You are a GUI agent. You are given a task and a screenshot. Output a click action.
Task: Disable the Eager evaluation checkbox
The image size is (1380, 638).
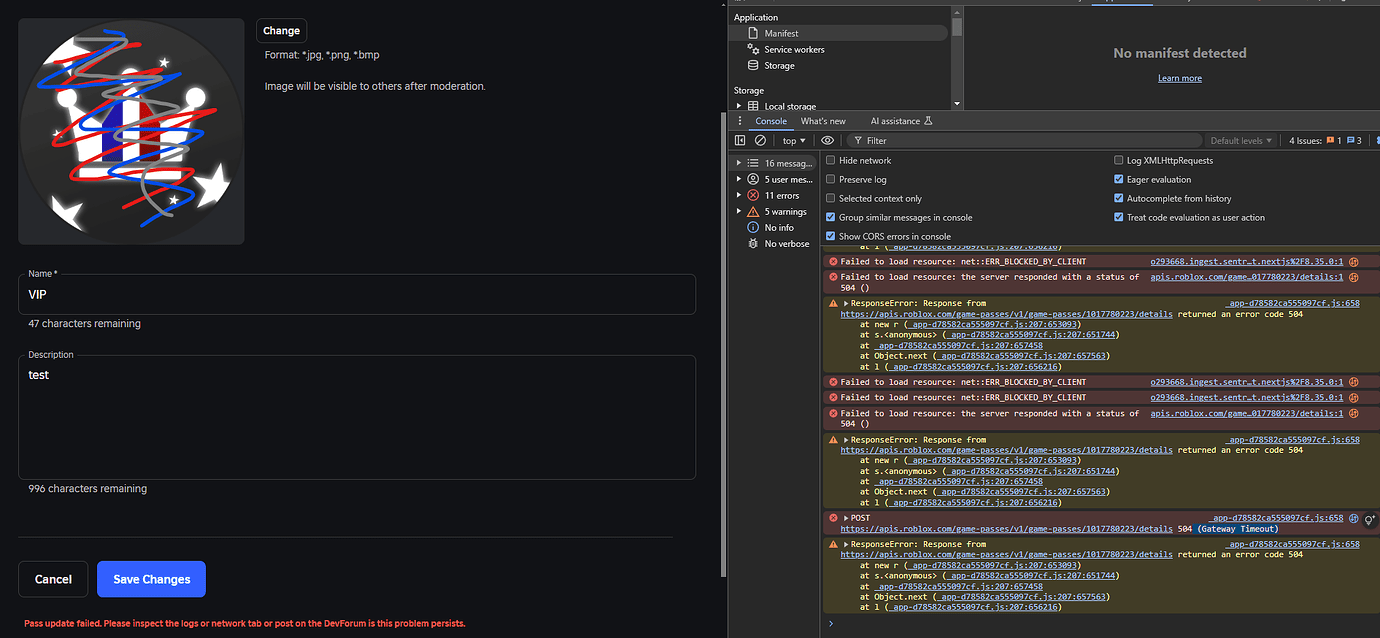1119,180
